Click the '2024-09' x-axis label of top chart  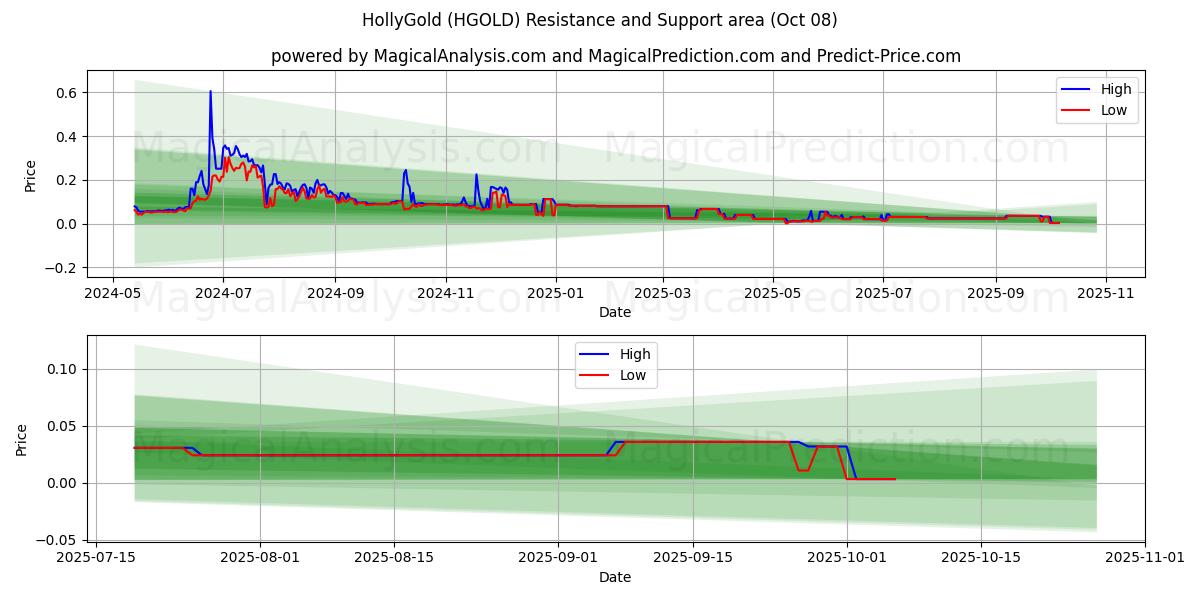pos(334,295)
